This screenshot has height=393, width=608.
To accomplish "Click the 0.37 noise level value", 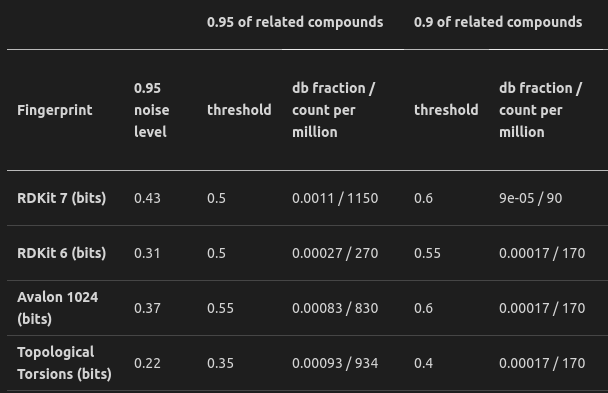I will 147,308.
